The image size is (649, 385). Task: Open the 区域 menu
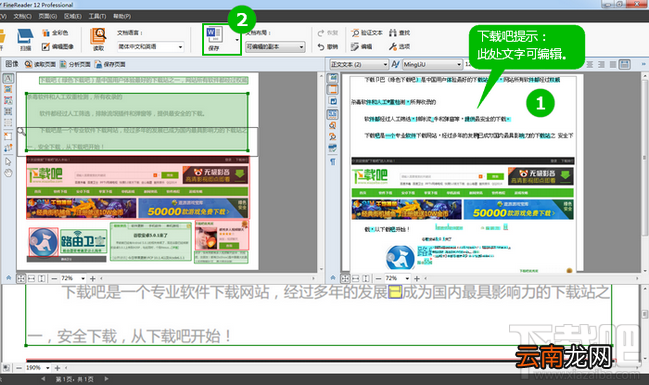point(72,16)
